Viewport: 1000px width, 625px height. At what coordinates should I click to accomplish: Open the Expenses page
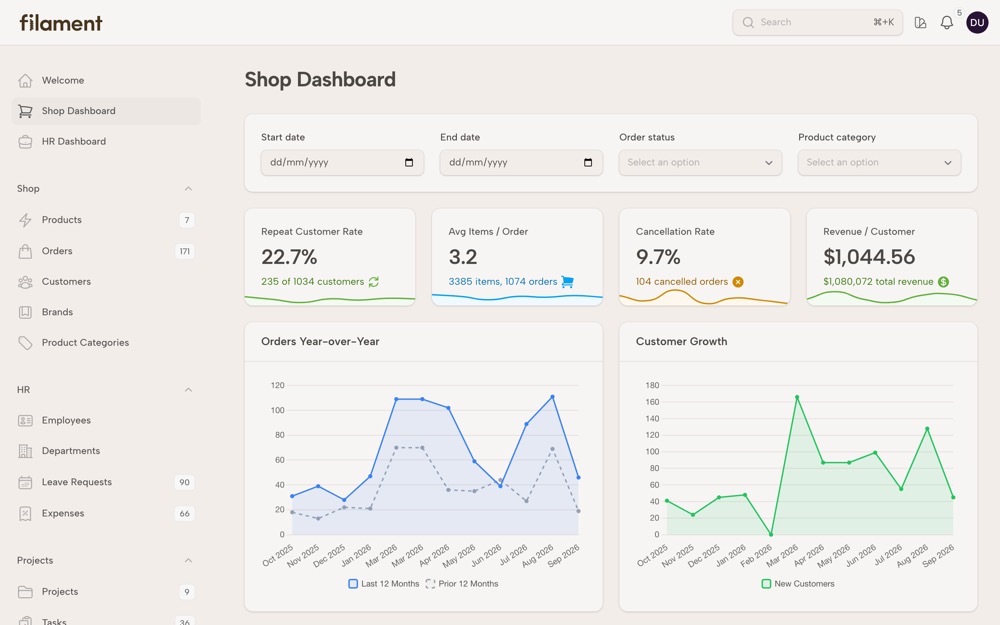(62, 513)
